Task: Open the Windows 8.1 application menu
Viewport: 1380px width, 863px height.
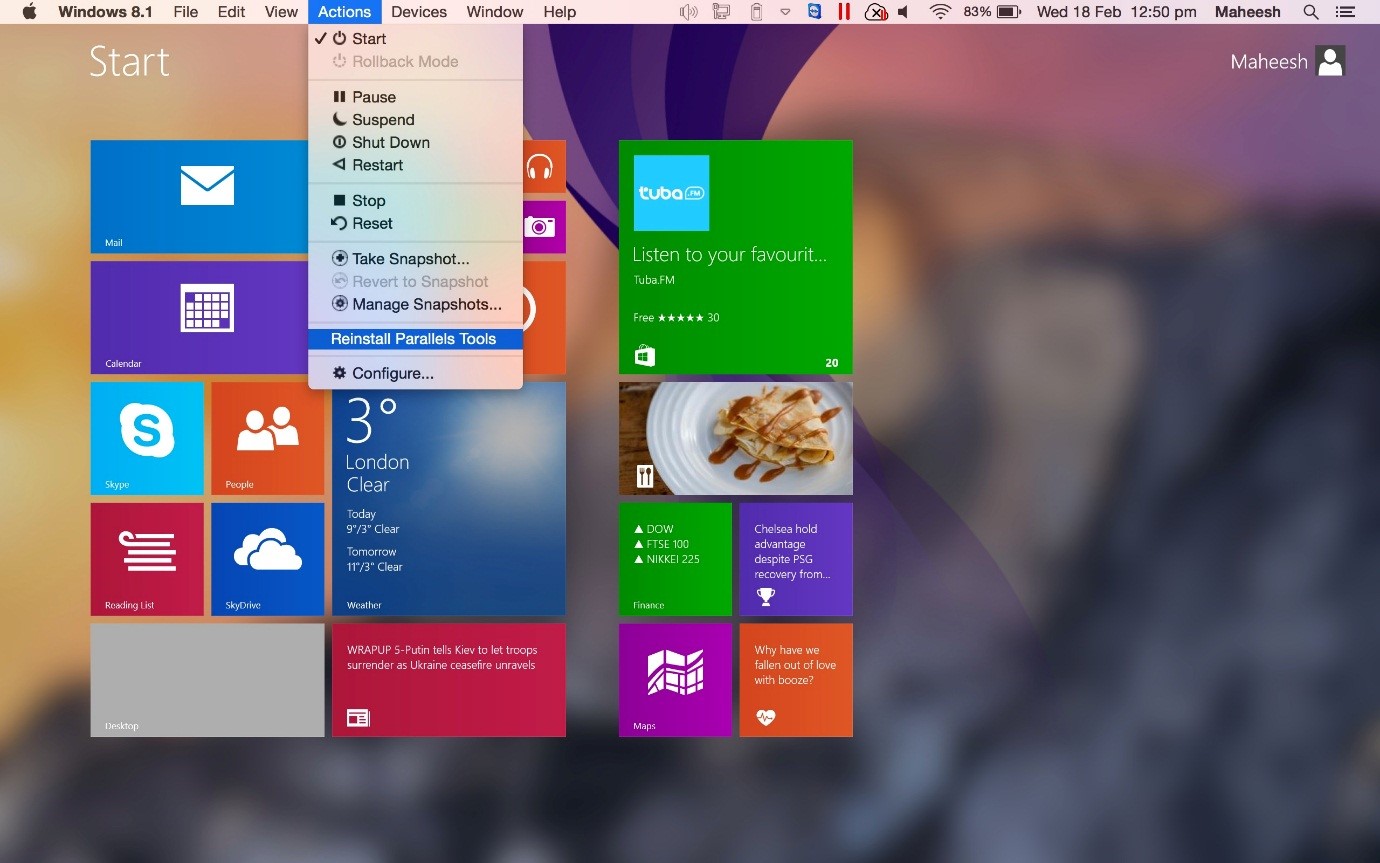Action: tap(105, 12)
